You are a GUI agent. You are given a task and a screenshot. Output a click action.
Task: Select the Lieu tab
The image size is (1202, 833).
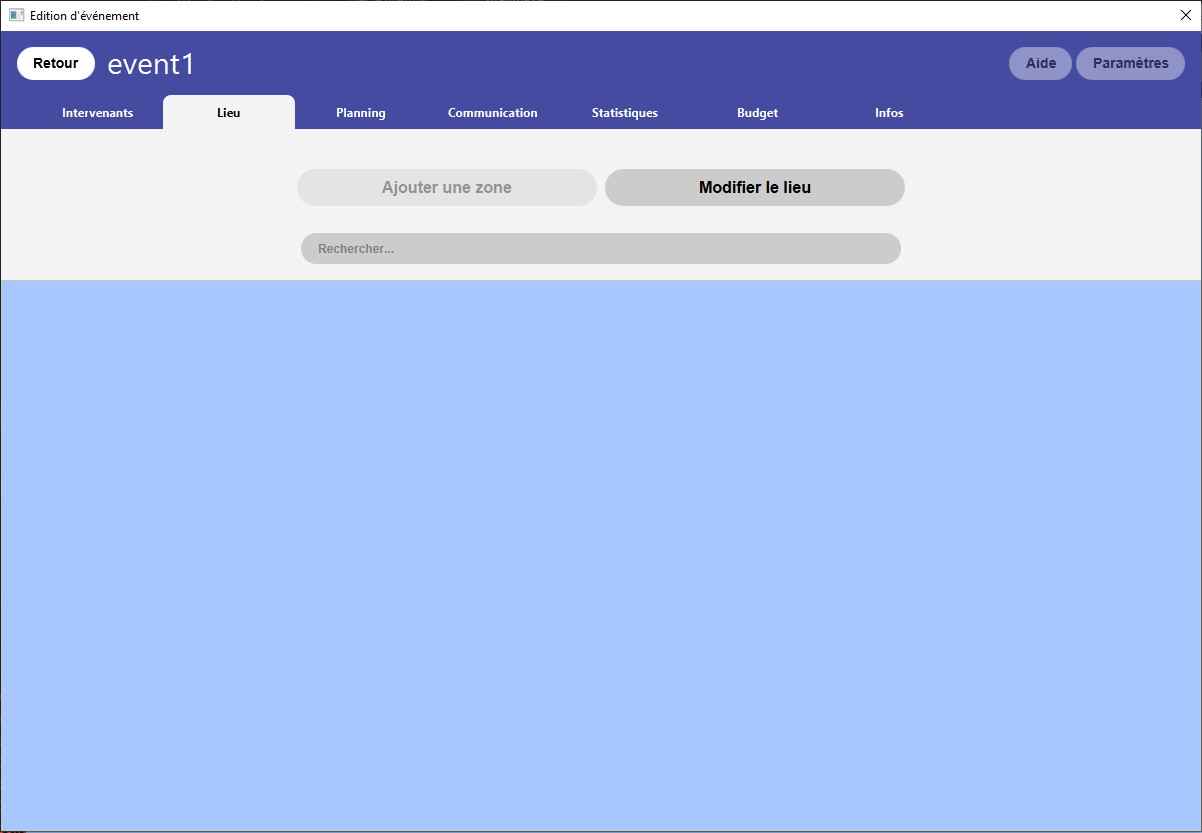point(229,113)
